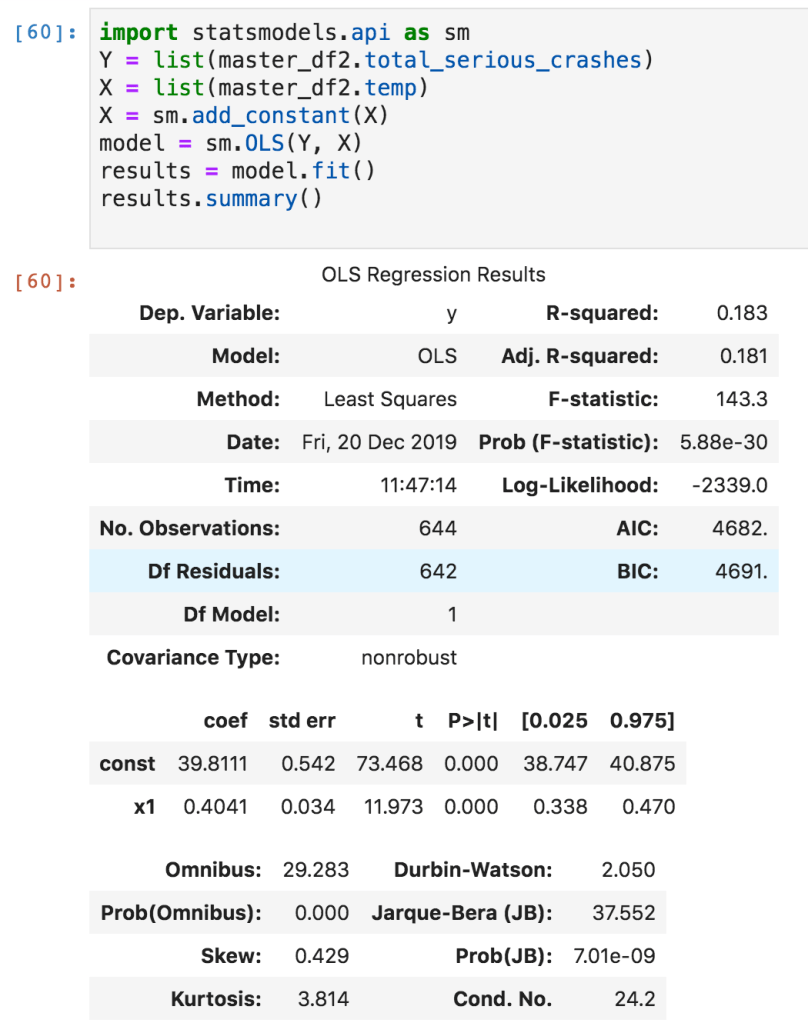808x1023 pixels.
Task: Click the R-squared value 0.183
Action: coord(741,313)
